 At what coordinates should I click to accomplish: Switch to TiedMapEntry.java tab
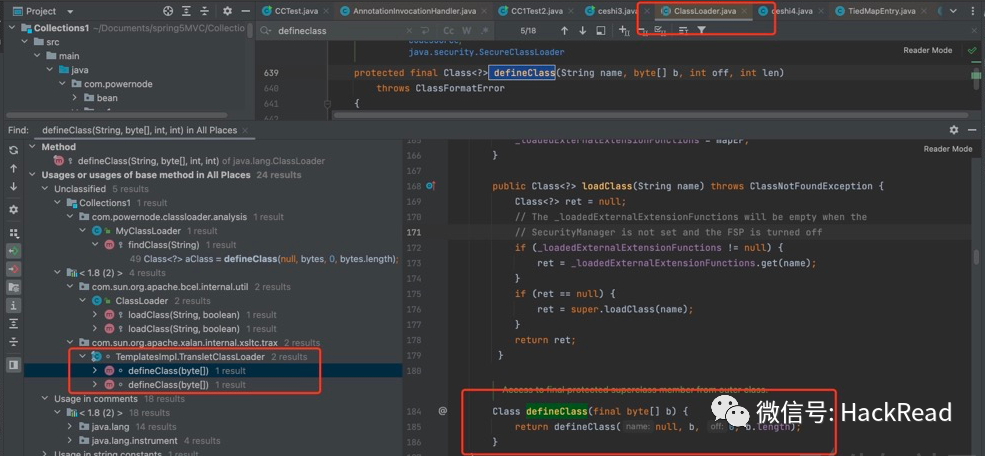pos(882,11)
